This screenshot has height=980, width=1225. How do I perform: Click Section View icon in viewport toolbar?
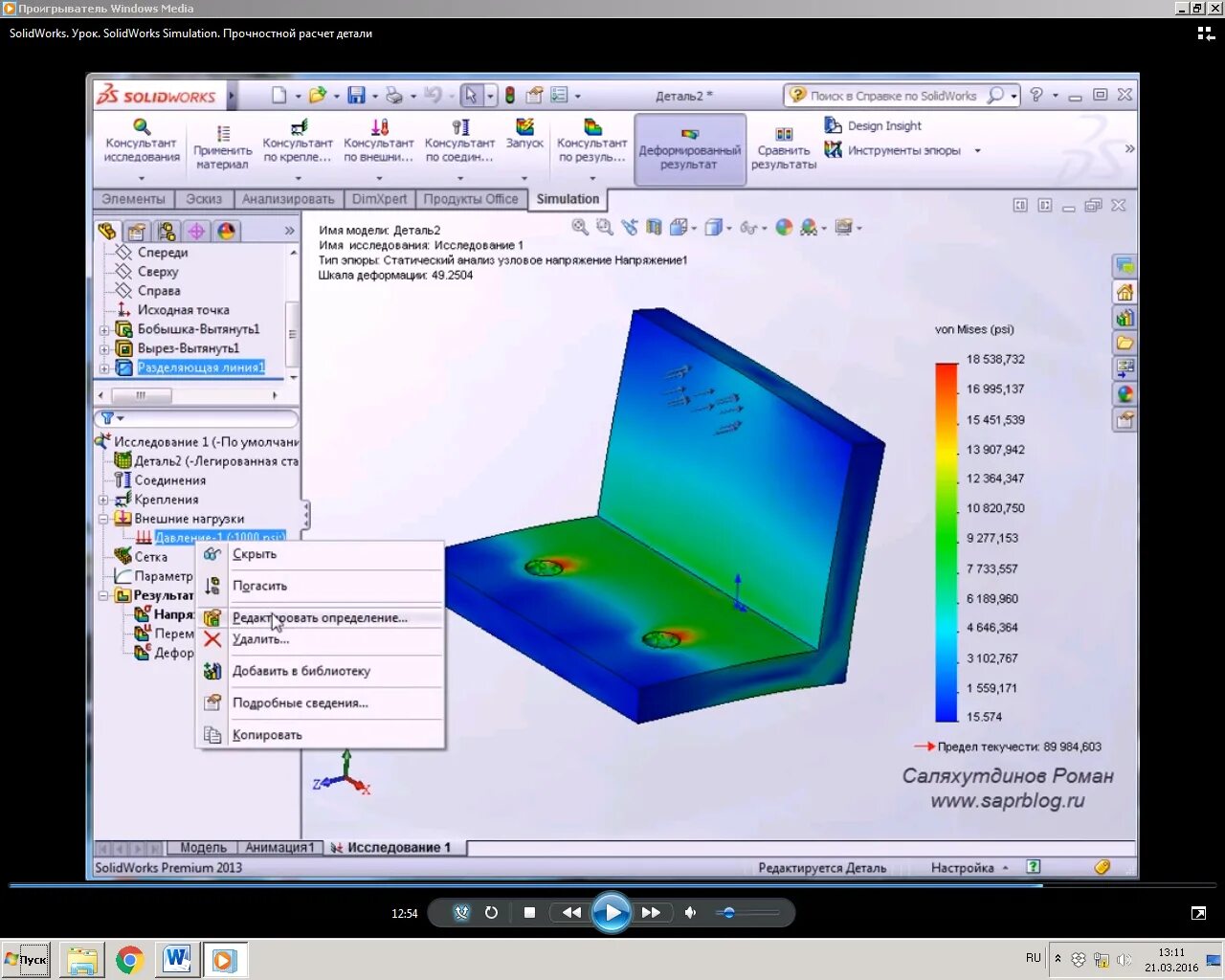654,227
